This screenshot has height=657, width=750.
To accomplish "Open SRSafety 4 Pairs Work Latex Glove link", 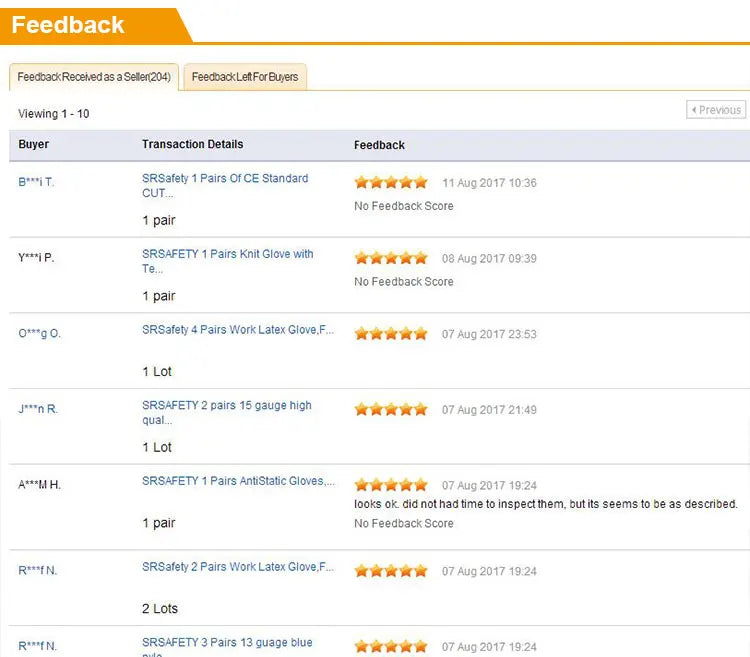I will click(238, 330).
